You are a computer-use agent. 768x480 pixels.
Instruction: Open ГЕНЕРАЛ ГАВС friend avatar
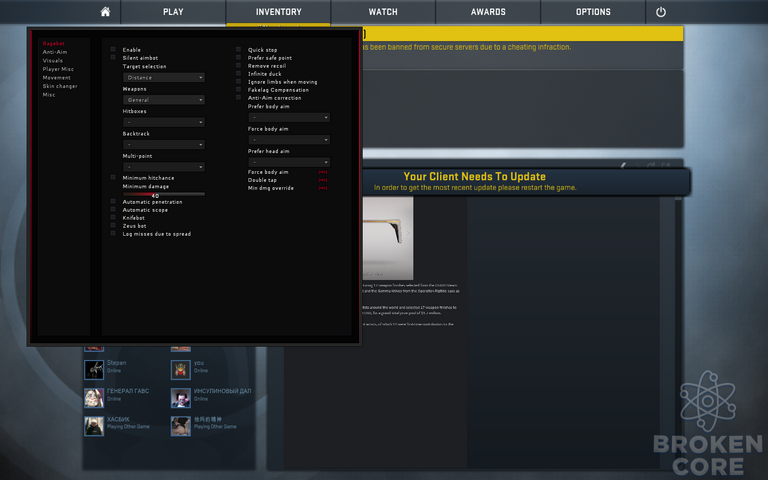pyautogui.click(x=94, y=398)
